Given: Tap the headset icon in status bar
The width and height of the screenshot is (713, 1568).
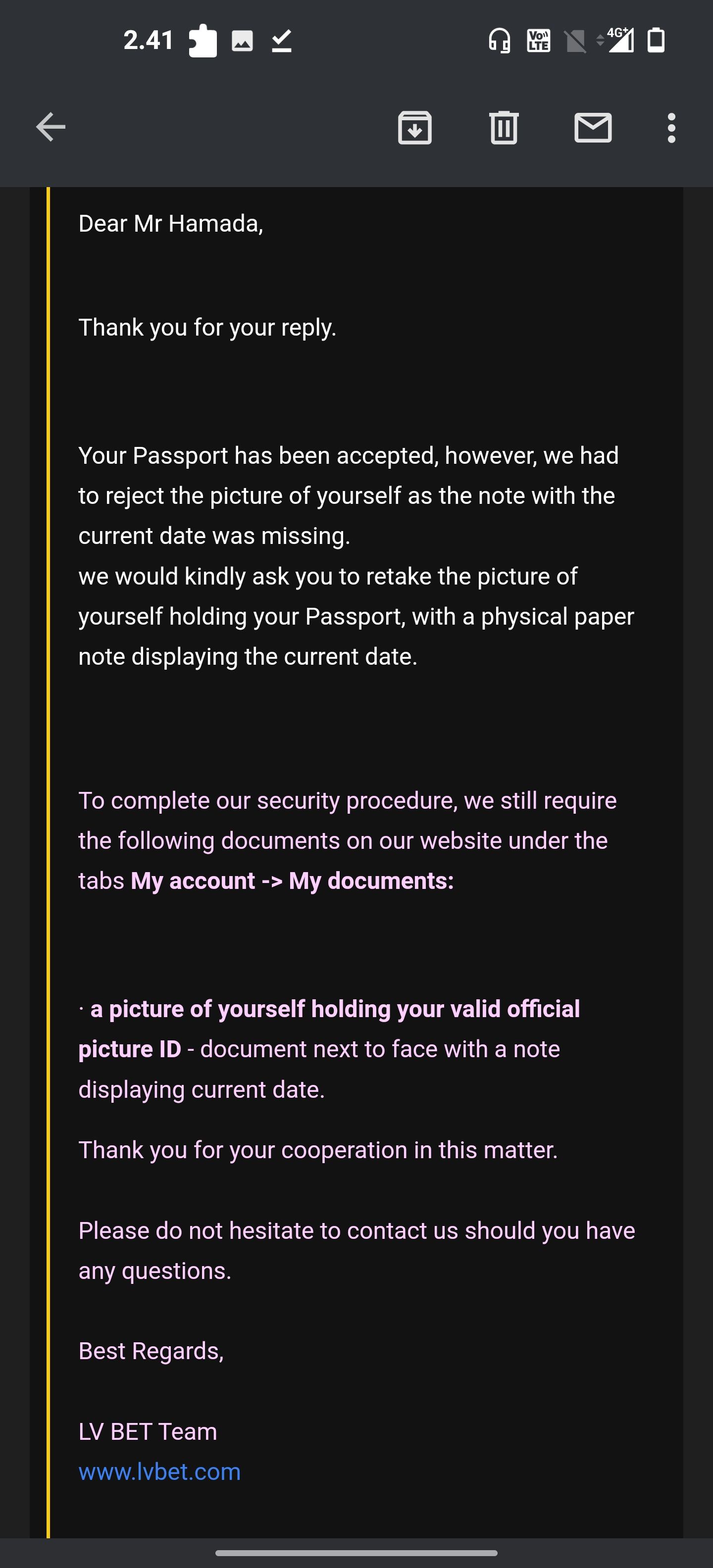Looking at the screenshot, I should [499, 41].
